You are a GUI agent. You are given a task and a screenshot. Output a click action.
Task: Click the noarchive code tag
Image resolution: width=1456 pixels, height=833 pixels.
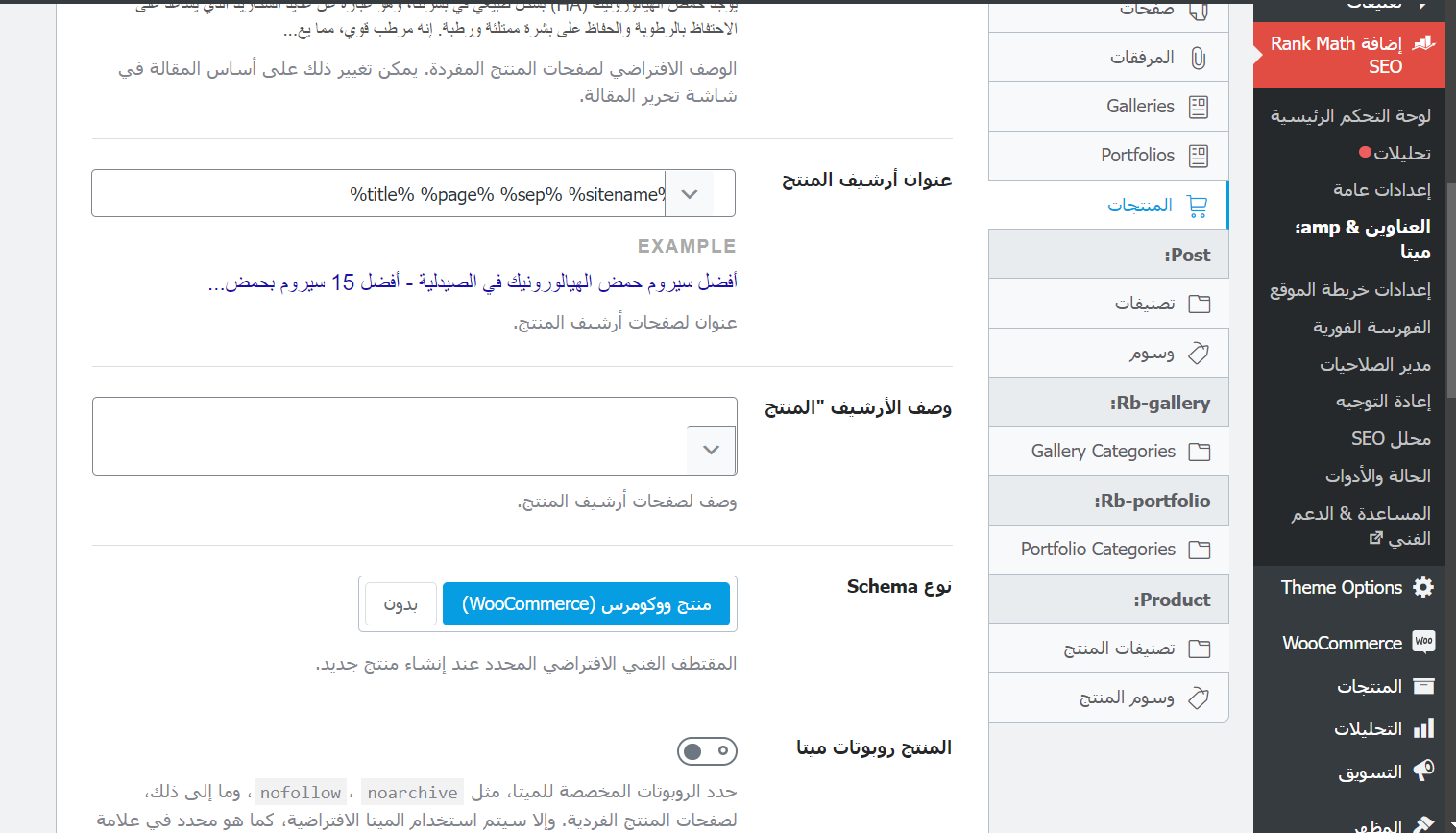413,793
